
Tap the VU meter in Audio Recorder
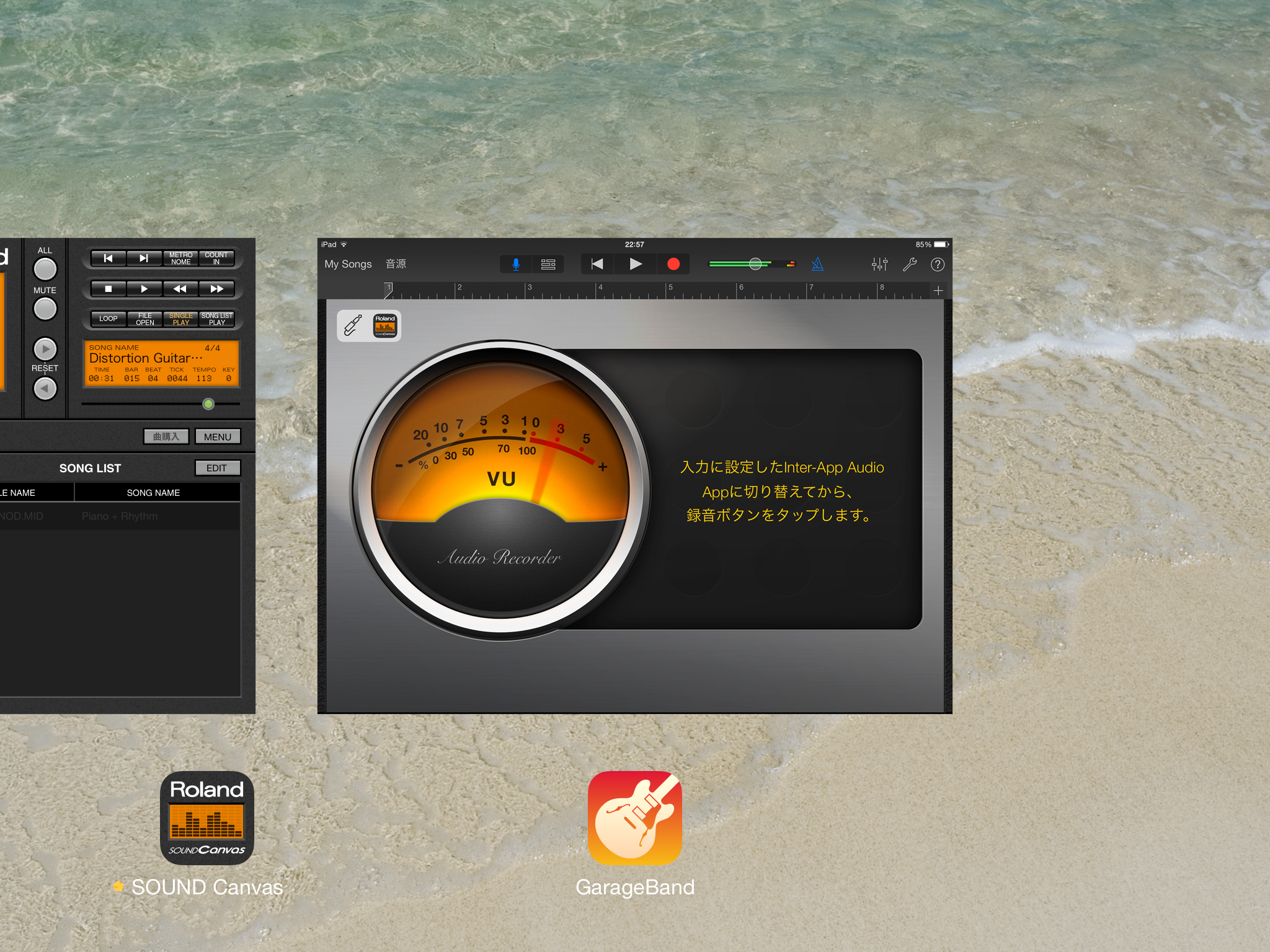[501, 490]
